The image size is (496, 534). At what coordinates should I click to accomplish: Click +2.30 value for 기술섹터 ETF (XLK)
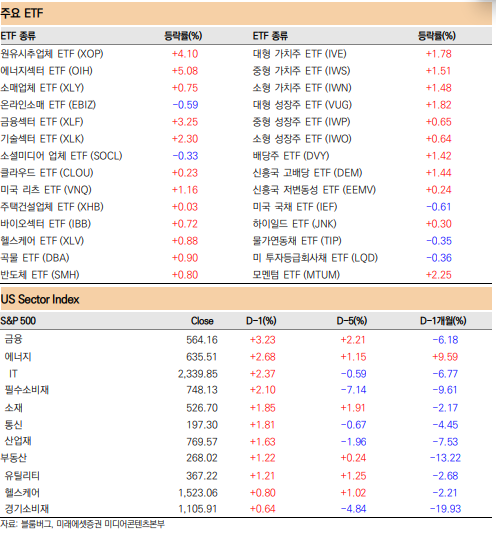[185, 139]
